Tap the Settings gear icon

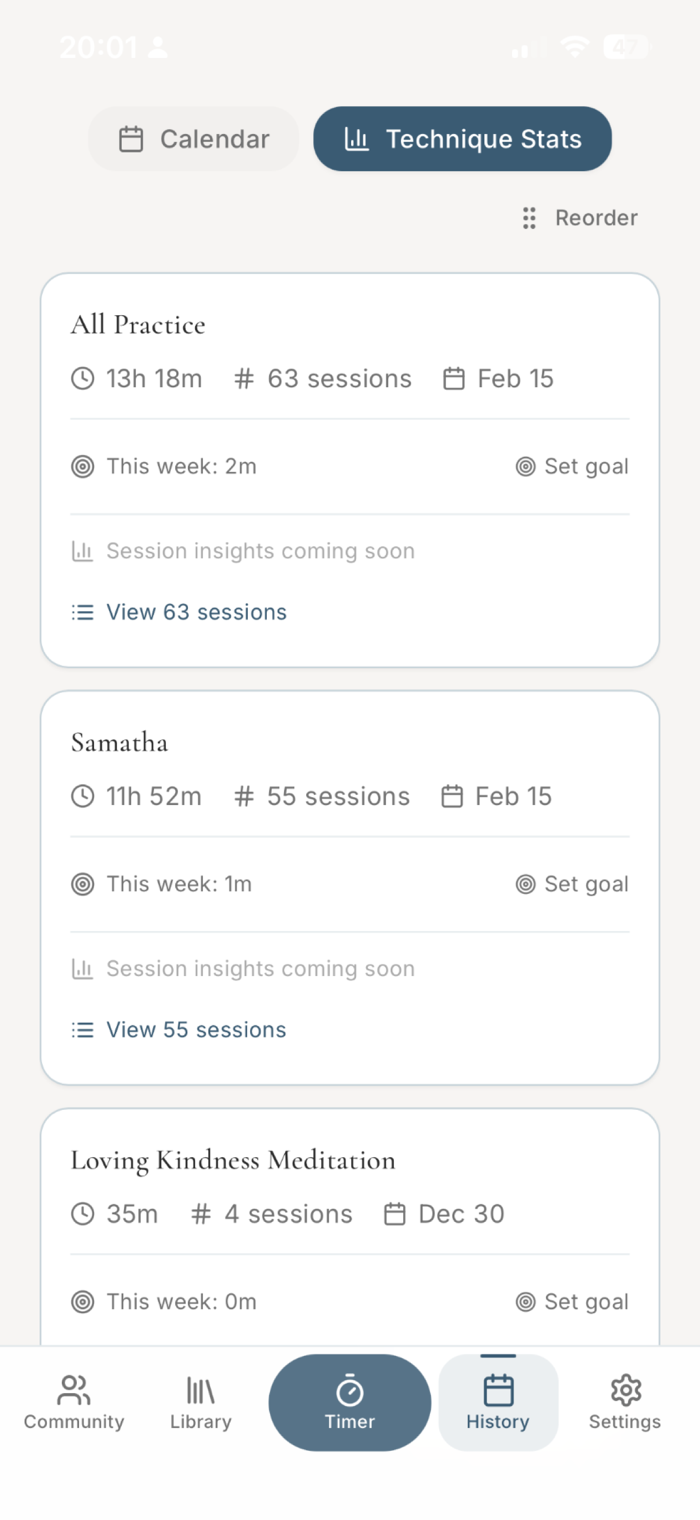(625, 1389)
